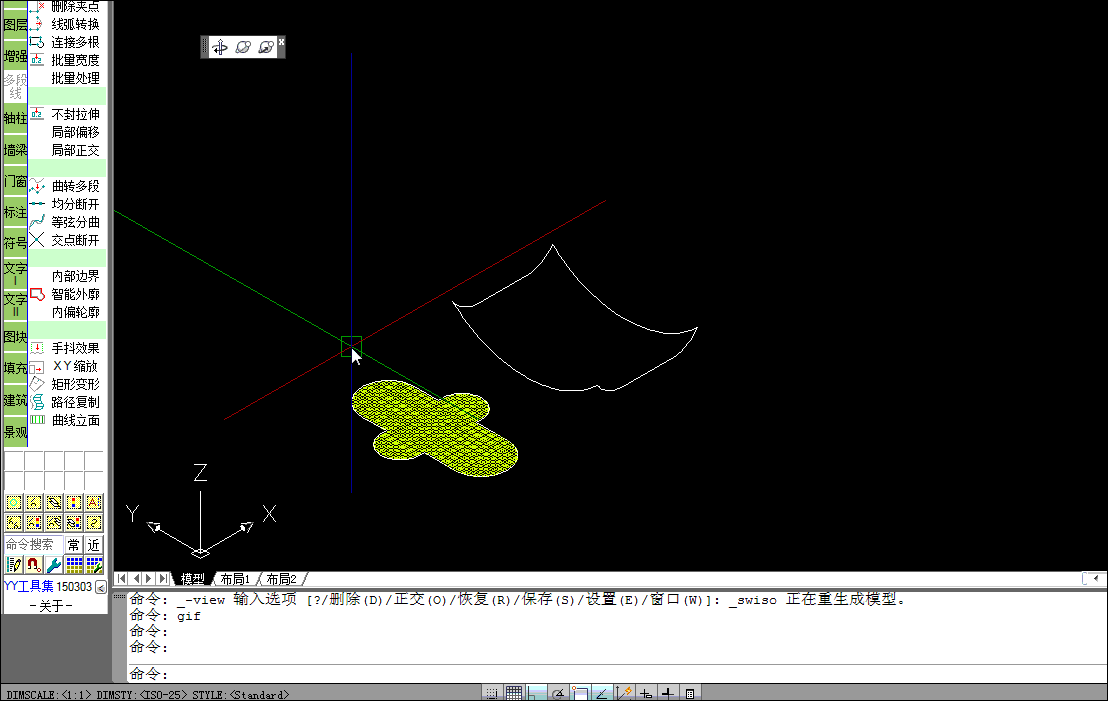Click the blue wrench settings icon

coord(54,565)
